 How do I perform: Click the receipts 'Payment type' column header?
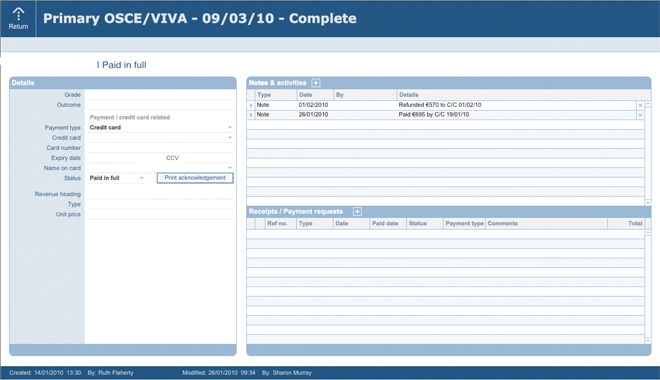[x=464, y=223]
